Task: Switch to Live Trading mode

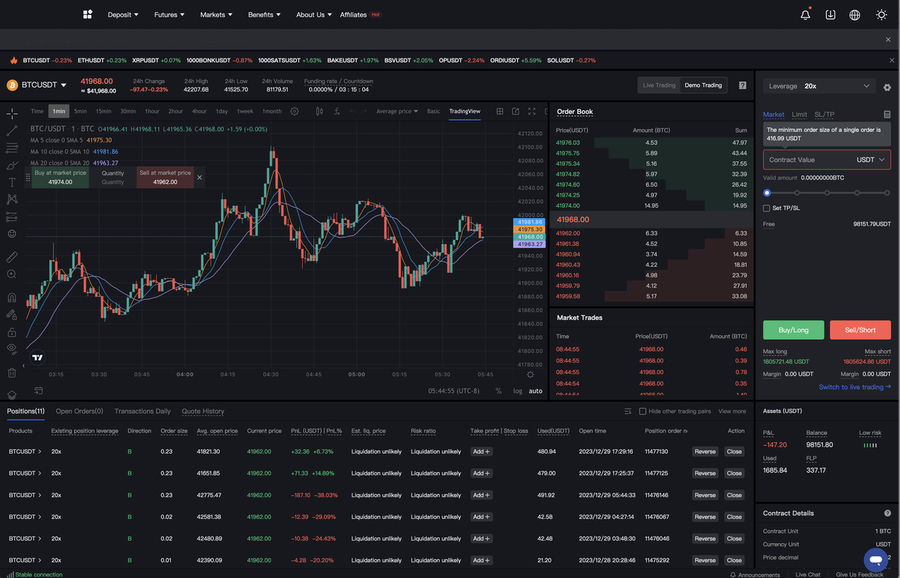Action: point(659,85)
